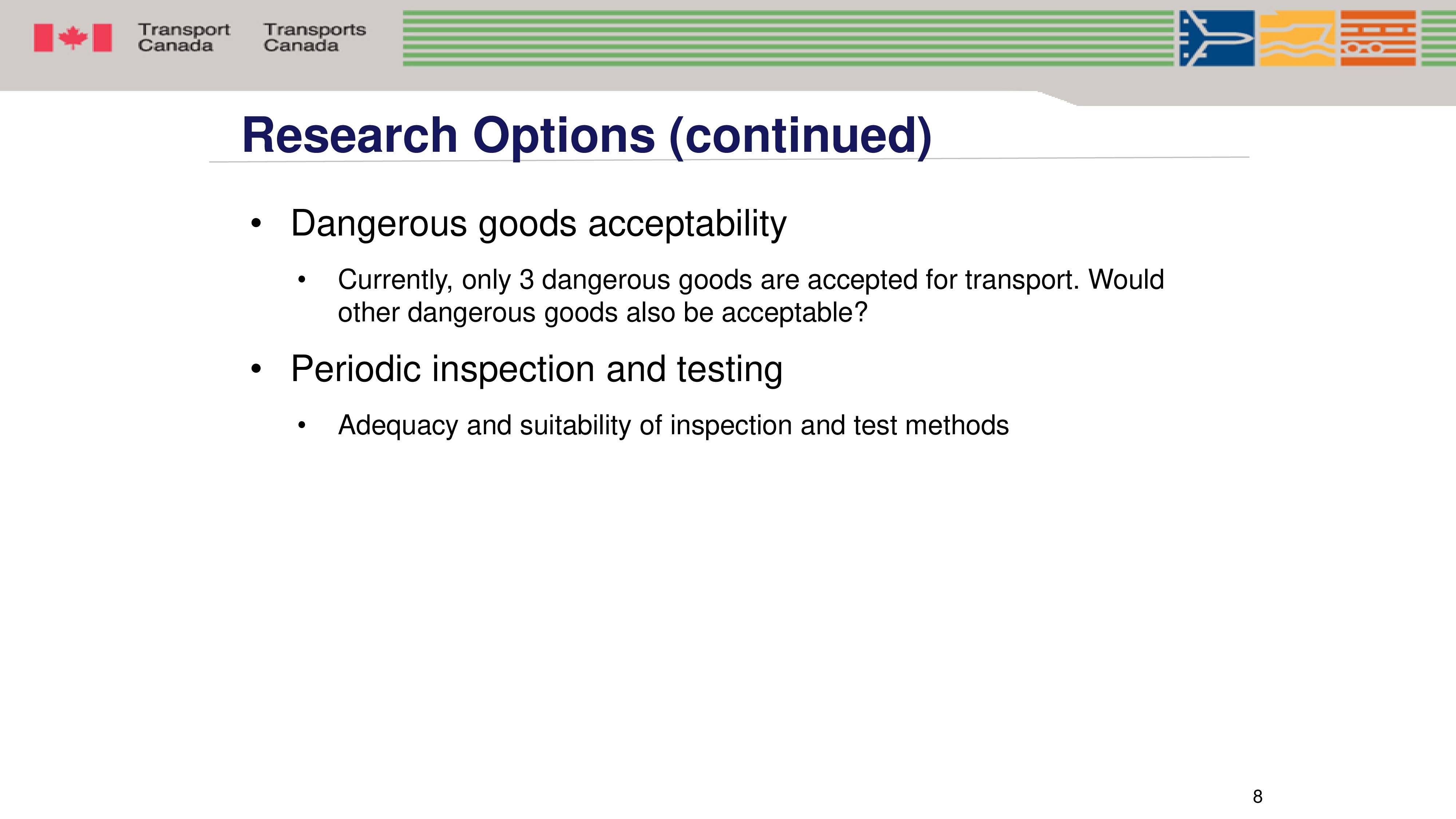Click bullet before Dangerous goods acceptability
The image size is (1456, 819).
256,223
